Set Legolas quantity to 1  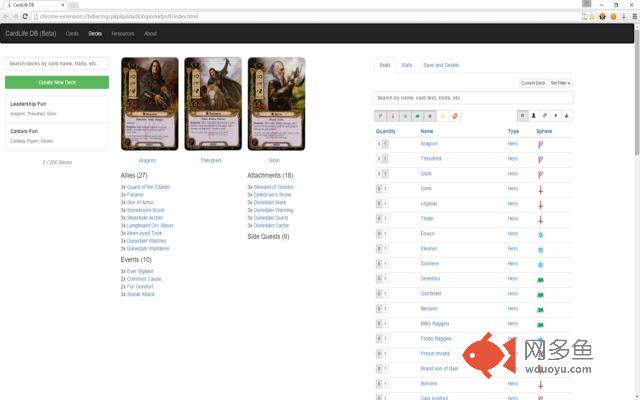385,203
